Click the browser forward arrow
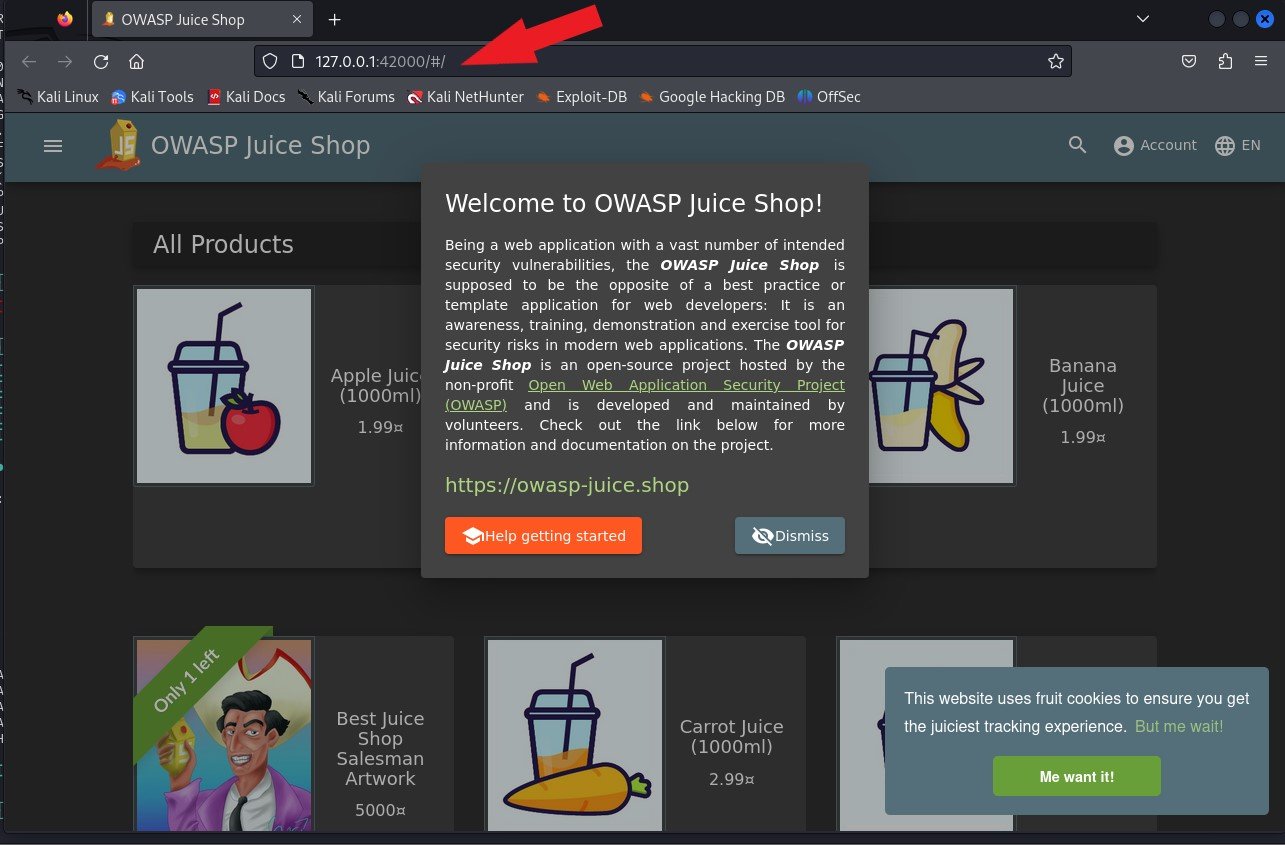Viewport: 1285px width, 845px height. coord(65,62)
